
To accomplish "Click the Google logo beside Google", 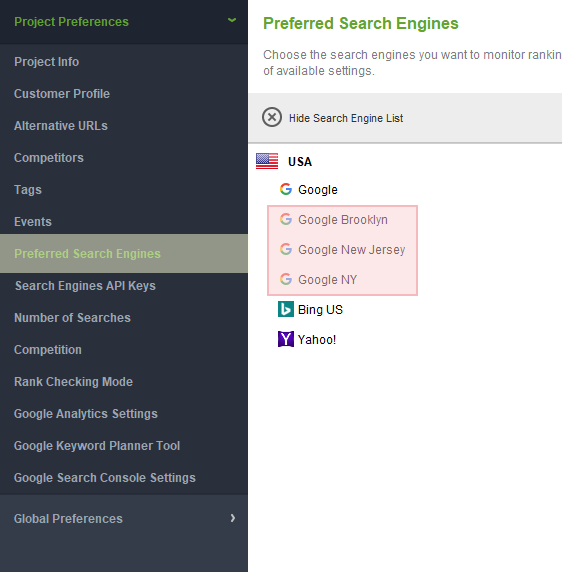I will click(286, 189).
